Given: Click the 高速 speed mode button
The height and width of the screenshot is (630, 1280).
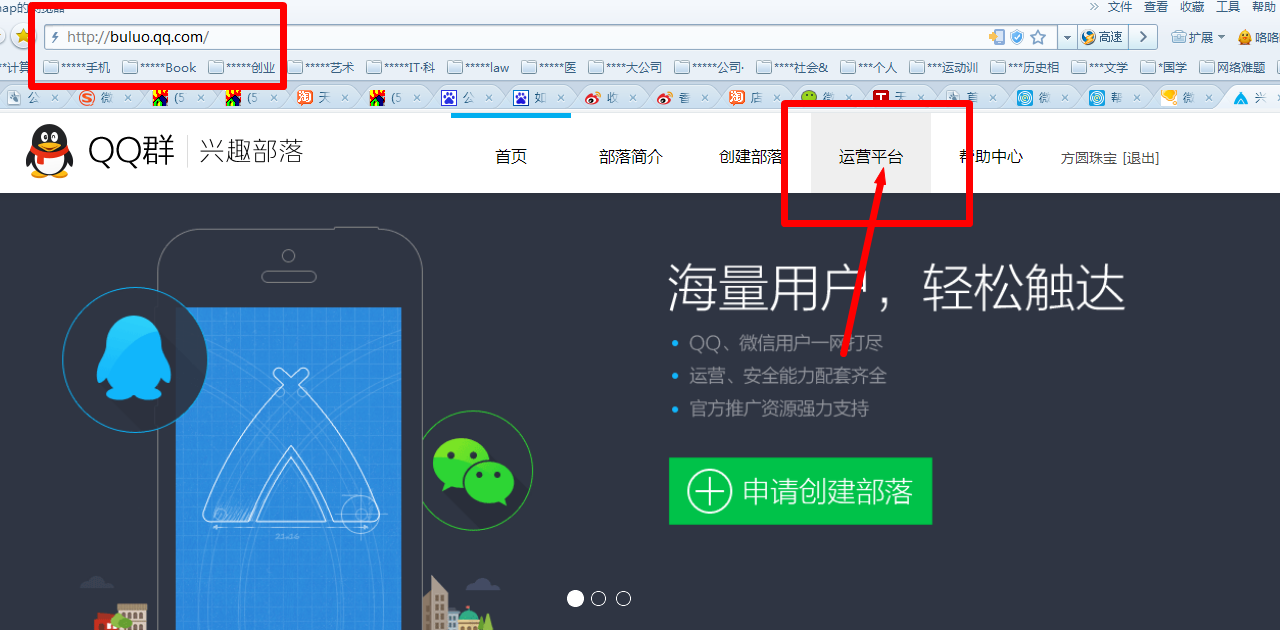Looking at the screenshot, I should click(x=1102, y=37).
